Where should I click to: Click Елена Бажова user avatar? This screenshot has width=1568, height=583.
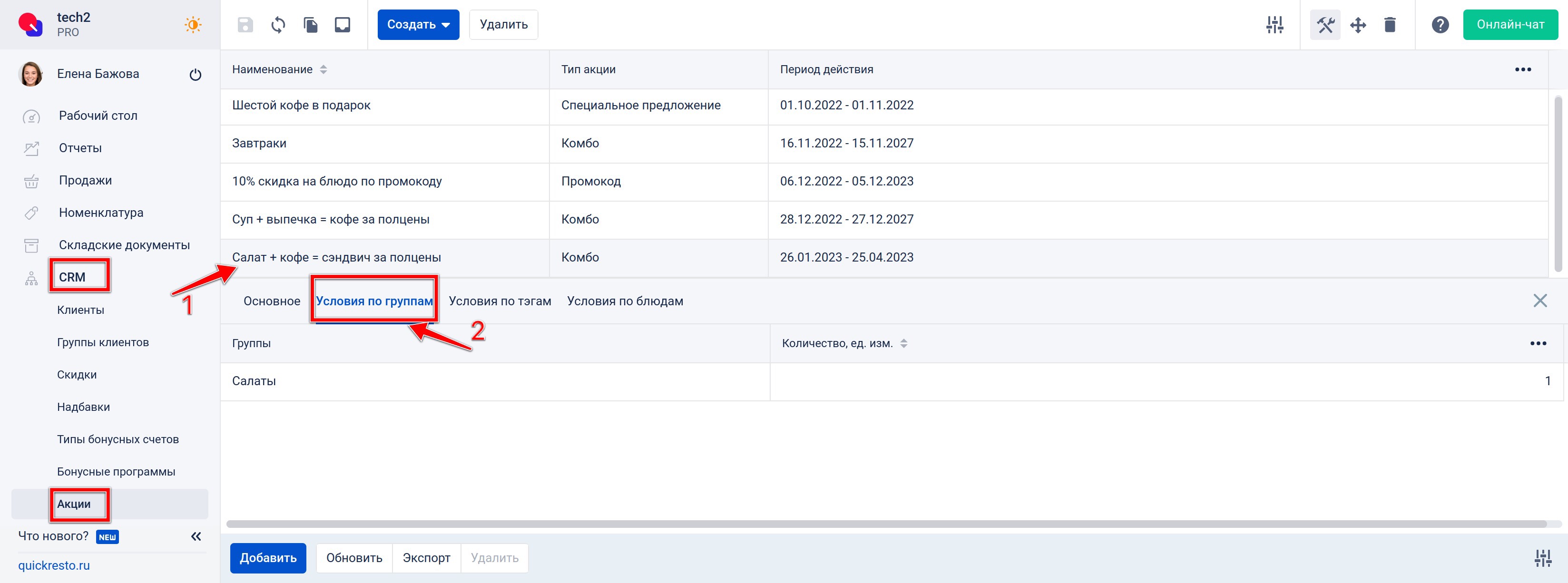click(x=30, y=74)
